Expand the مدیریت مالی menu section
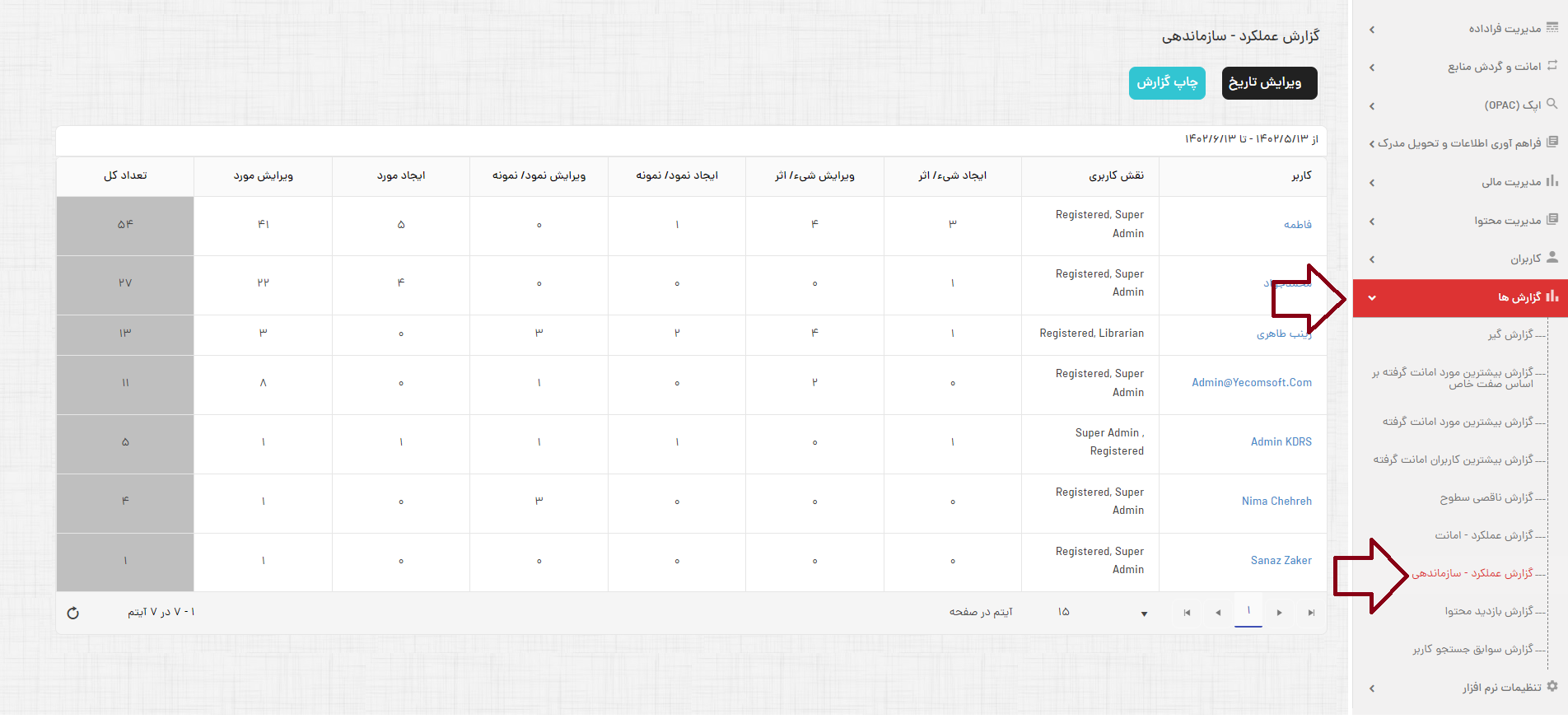 pos(1372,183)
